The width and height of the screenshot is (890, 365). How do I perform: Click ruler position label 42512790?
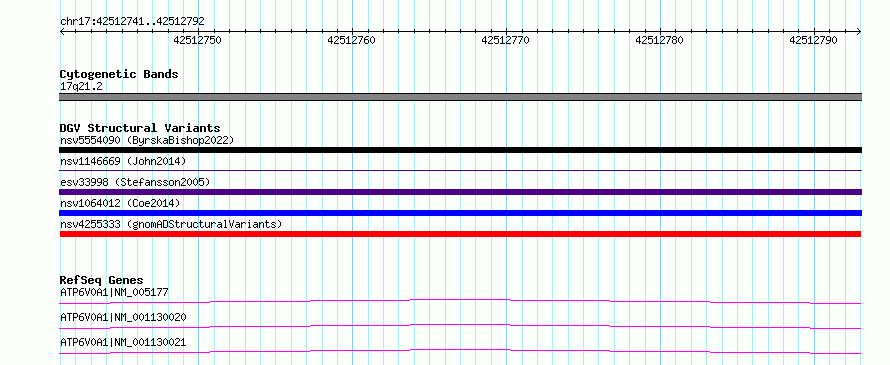click(813, 40)
